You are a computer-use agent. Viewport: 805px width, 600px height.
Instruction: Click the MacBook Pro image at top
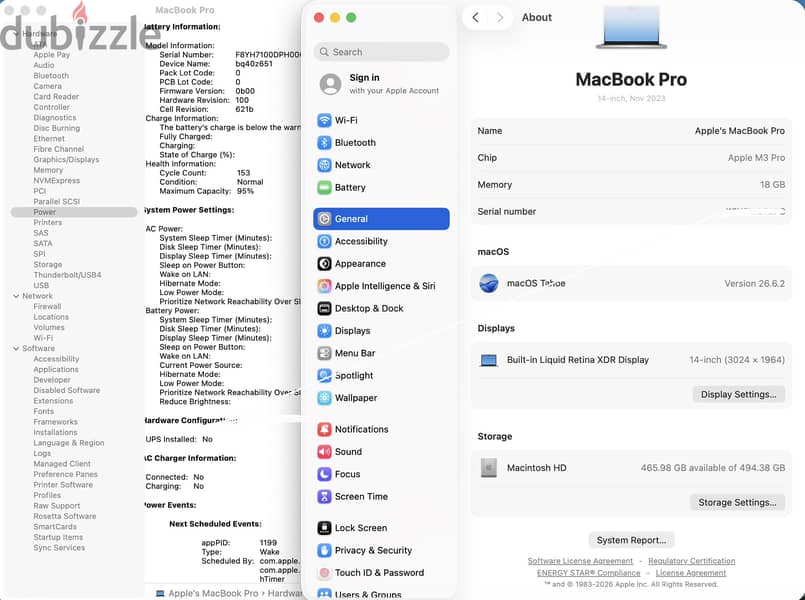[x=631, y=27]
